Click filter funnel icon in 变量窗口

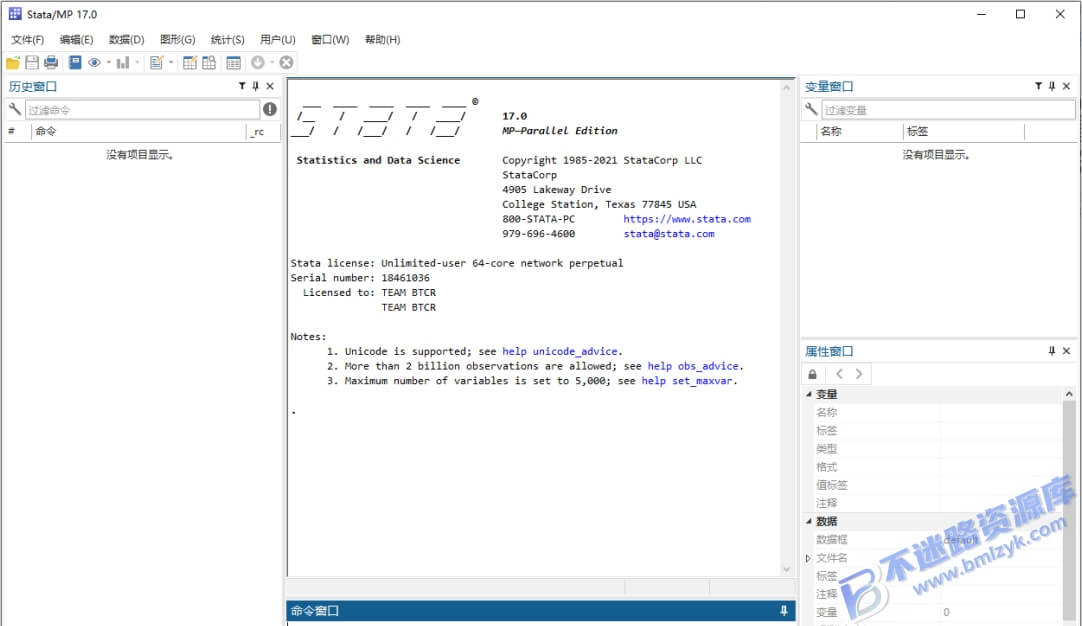[x=1038, y=86]
